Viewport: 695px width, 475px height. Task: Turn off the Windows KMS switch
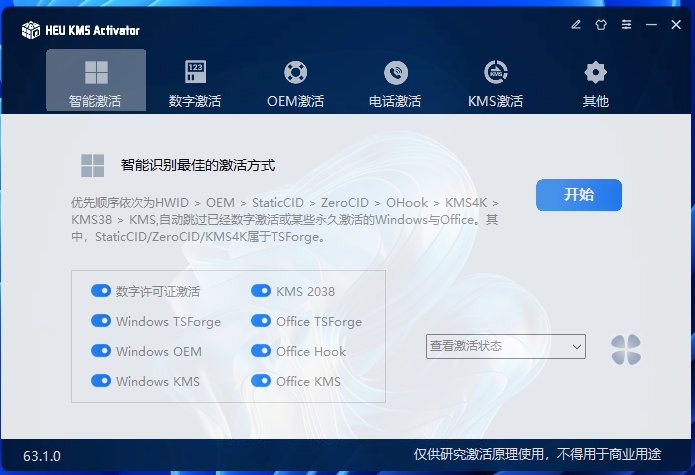point(101,381)
